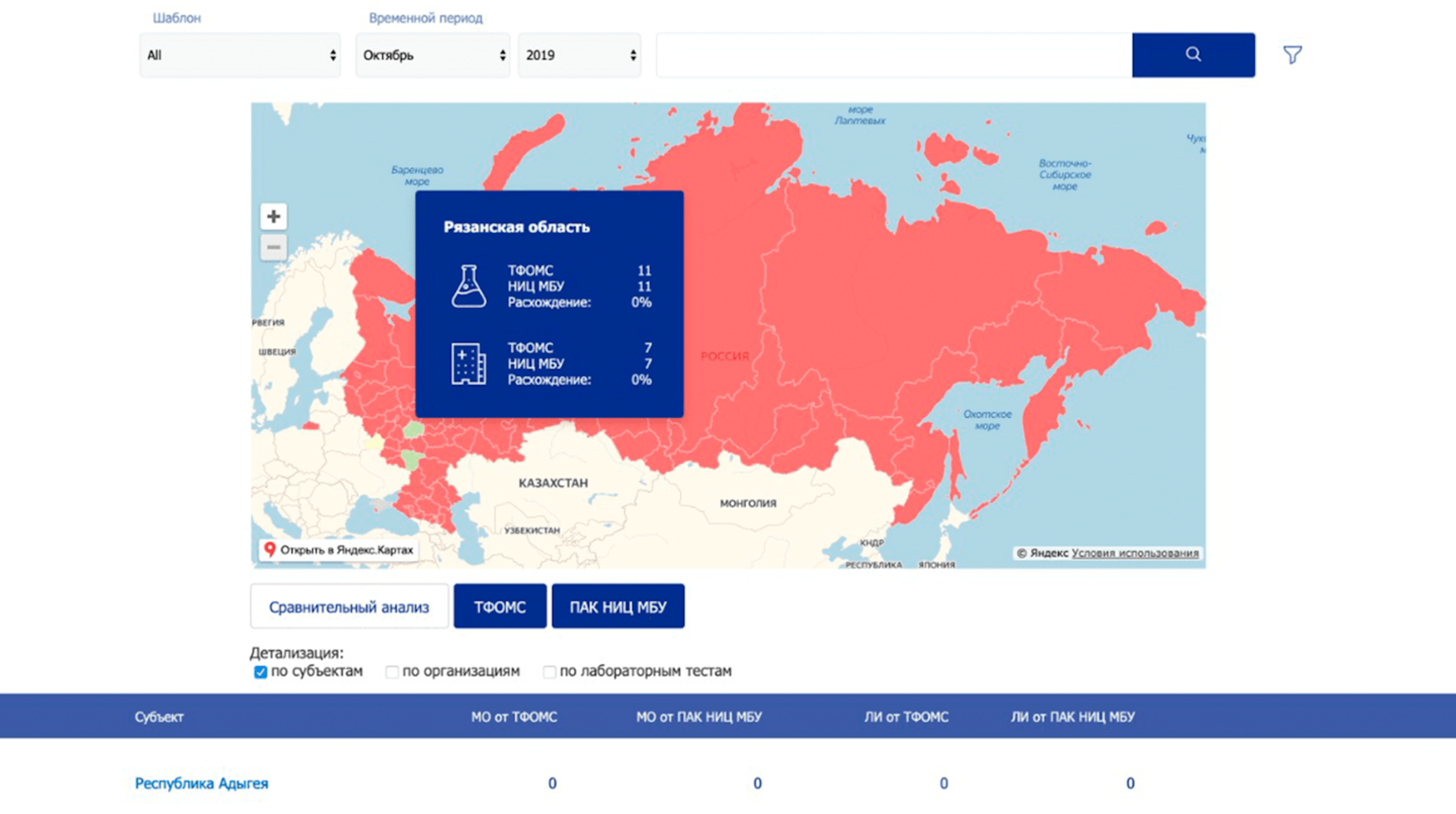Tick 'по лабораторным тестам' checkbox
The width and height of the screenshot is (1456, 814).
click(x=549, y=672)
